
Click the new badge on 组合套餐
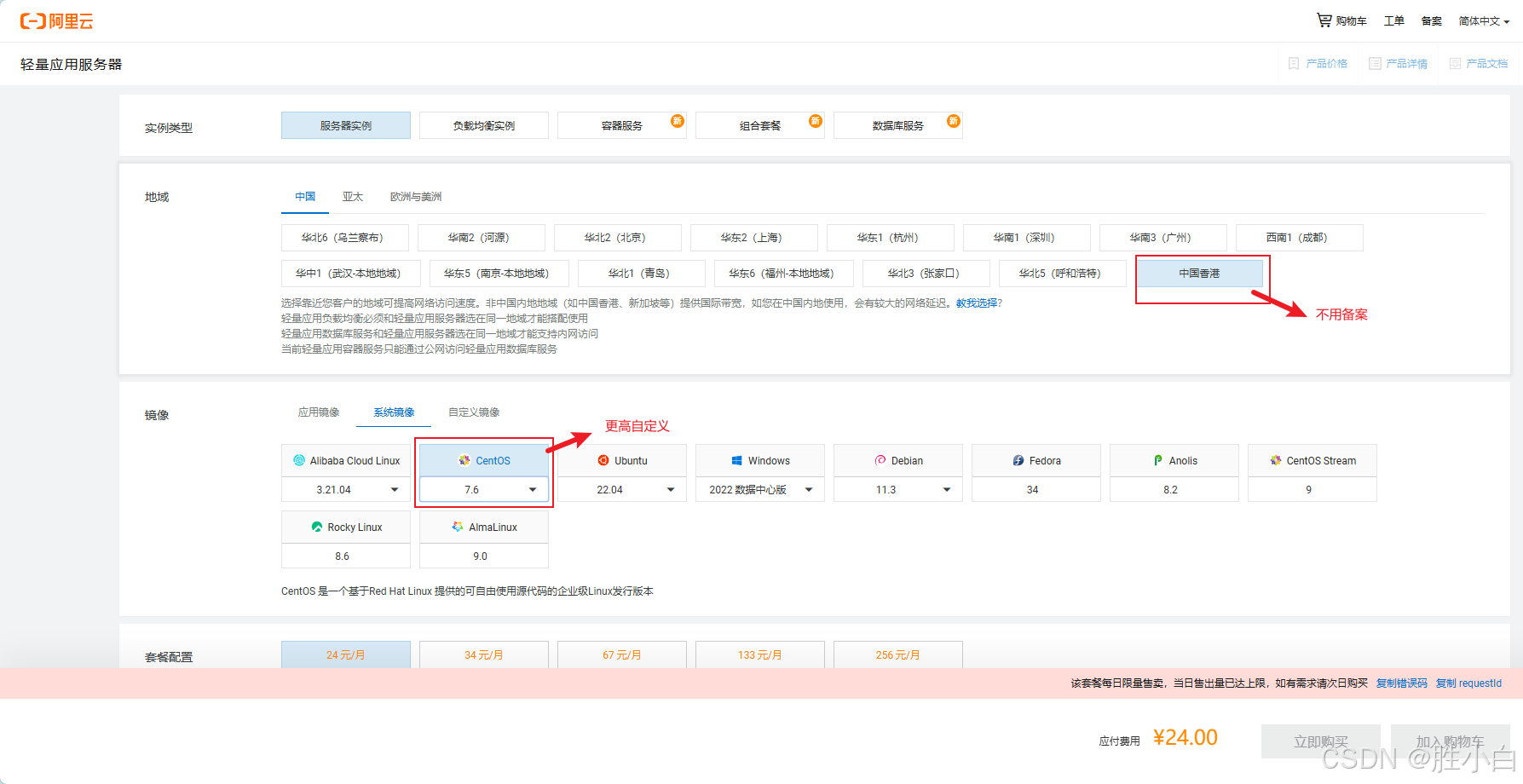816,121
